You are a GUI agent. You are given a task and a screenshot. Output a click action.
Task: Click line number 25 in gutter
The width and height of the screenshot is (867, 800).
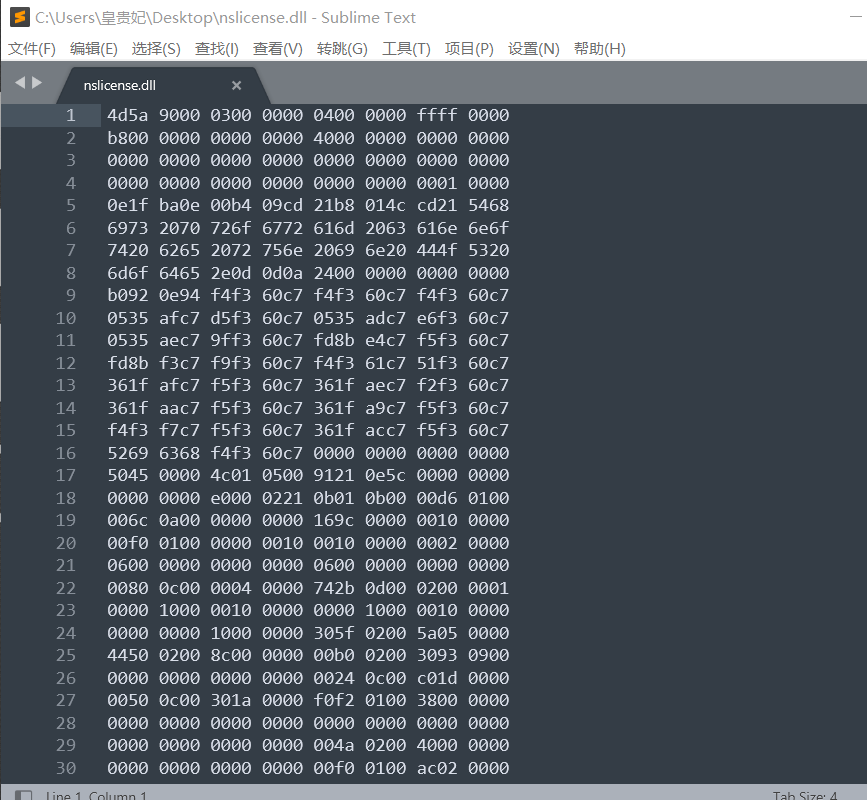click(x=65, y=655)
